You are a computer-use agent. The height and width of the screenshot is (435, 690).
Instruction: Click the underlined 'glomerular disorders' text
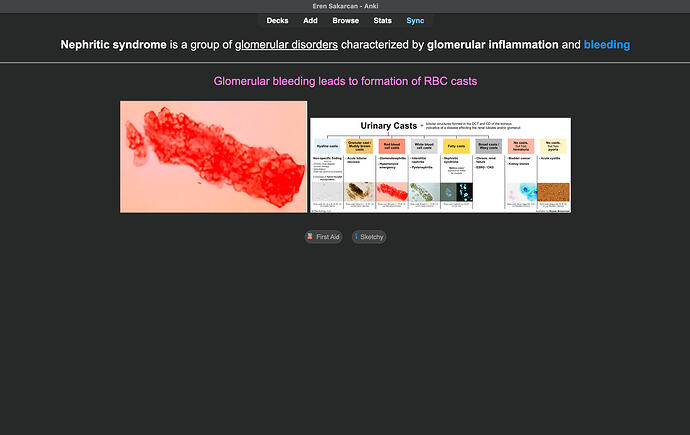[x=286, y=45]
